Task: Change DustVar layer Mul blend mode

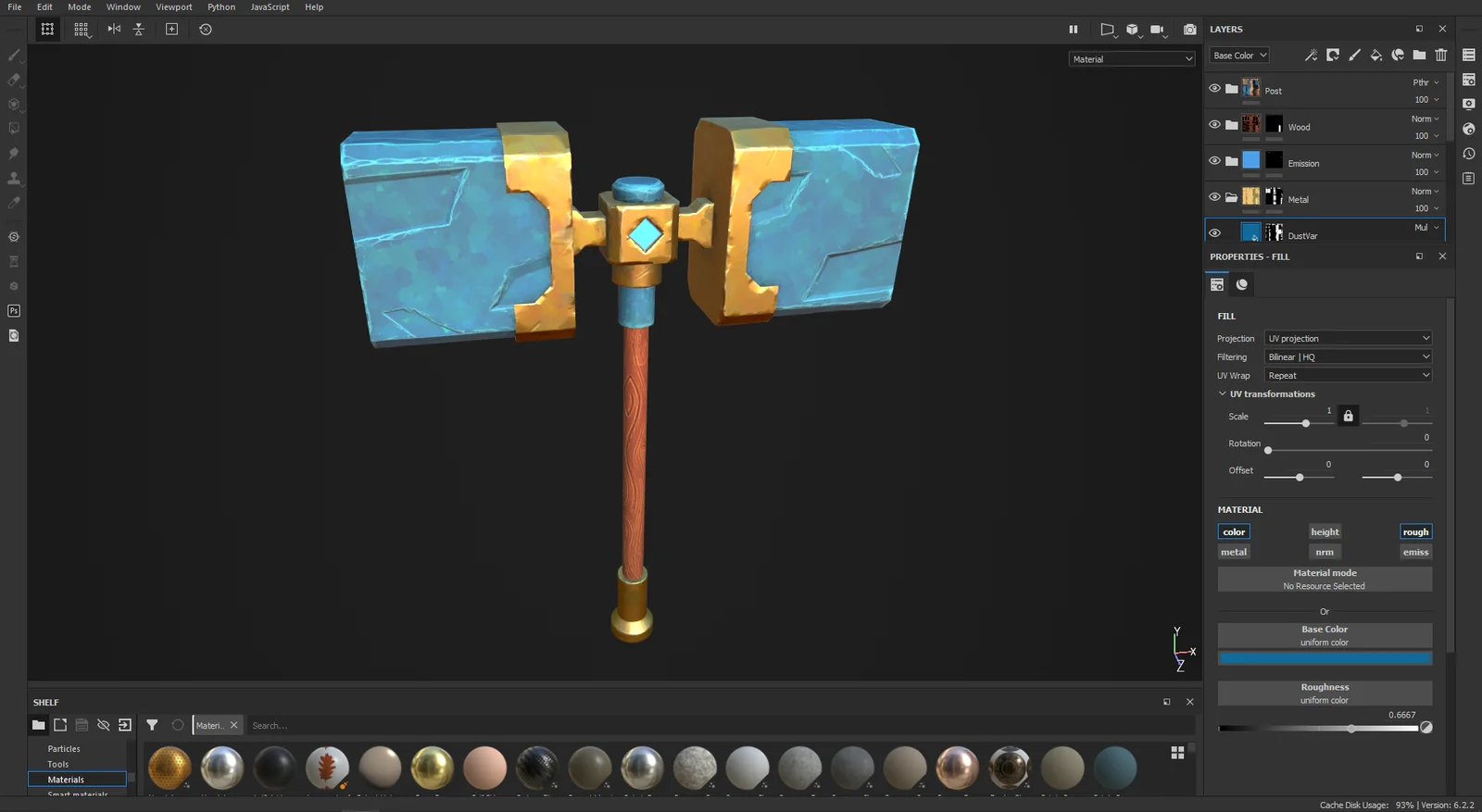Action: (1426, 228)
